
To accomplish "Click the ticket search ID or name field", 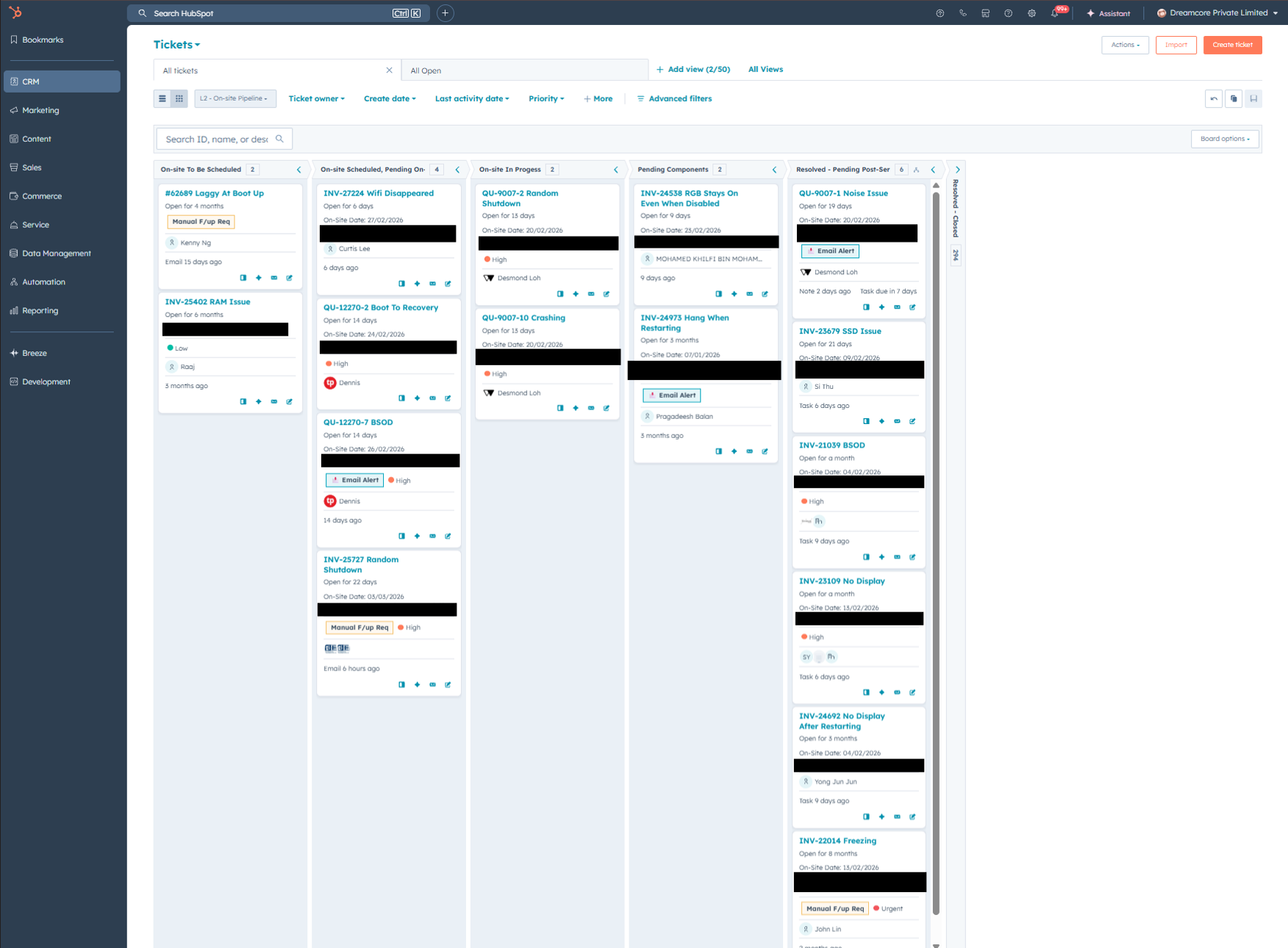I will coord(218,139).
